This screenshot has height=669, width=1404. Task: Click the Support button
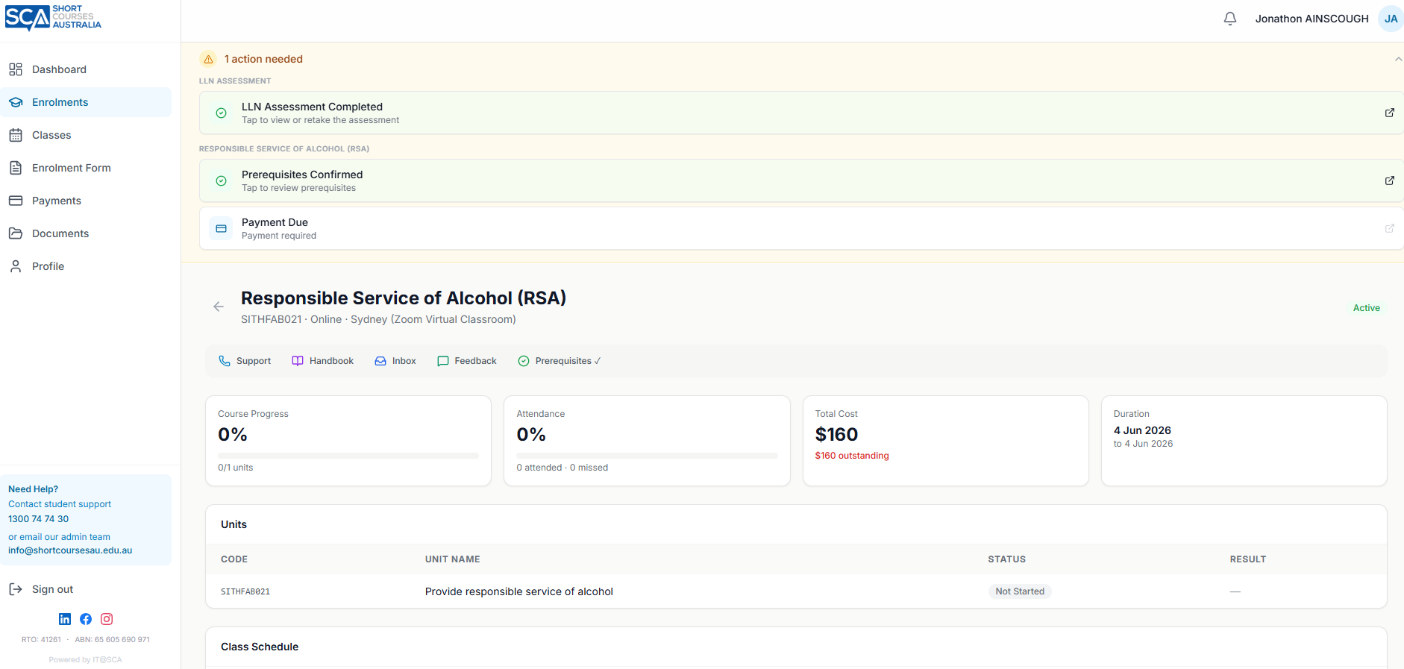245,361
